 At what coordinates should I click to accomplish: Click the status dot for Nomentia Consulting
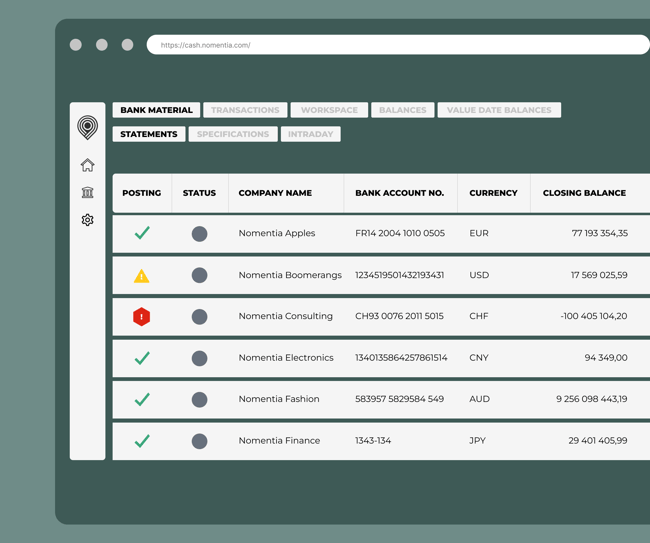click(x=199, y=317)
